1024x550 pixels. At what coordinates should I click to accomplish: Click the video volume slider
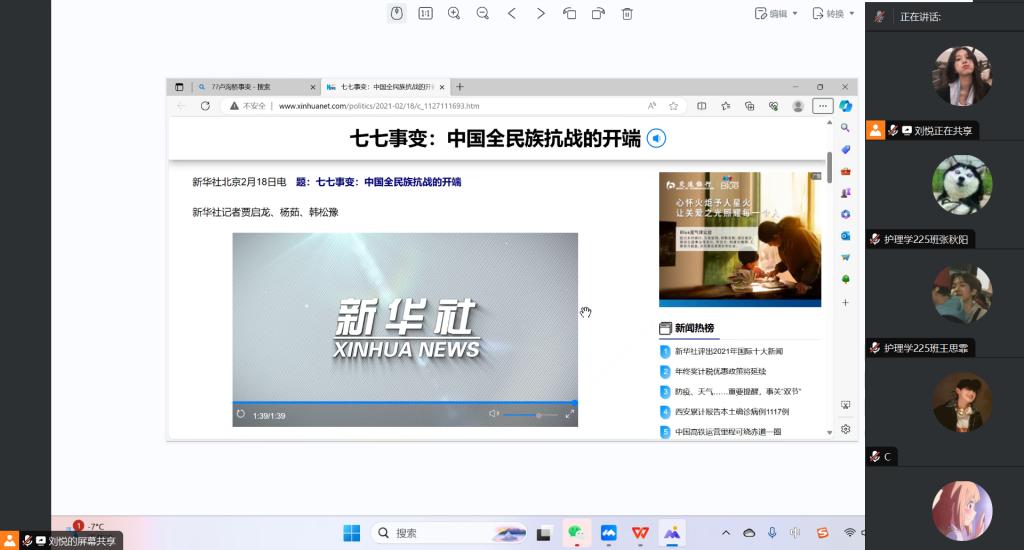click(x=530, y=414)
